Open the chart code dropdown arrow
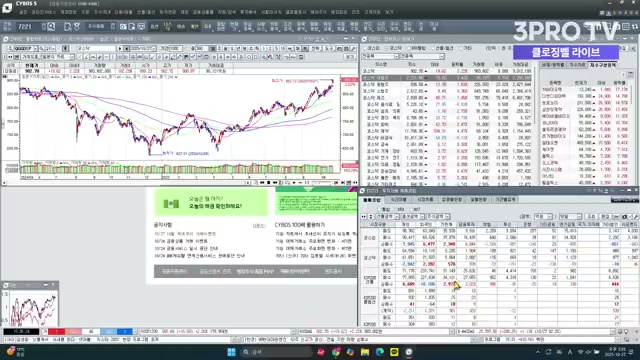 pos(36,49)
